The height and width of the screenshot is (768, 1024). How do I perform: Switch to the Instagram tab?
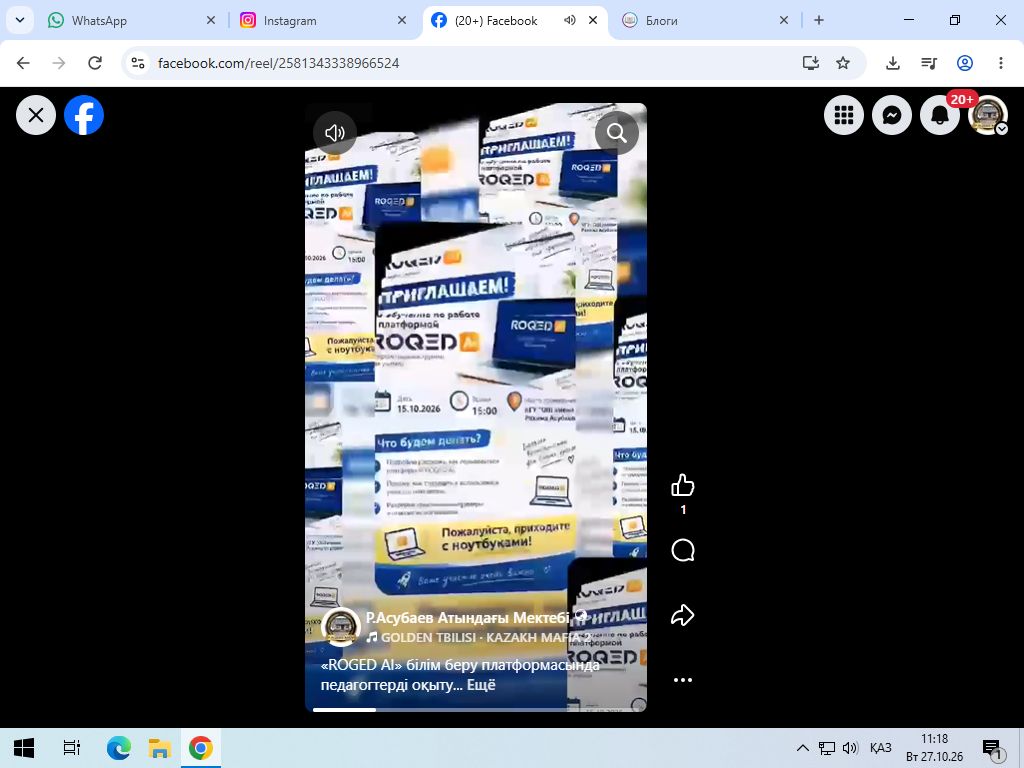pyautogui.click(x=323, y=21)
